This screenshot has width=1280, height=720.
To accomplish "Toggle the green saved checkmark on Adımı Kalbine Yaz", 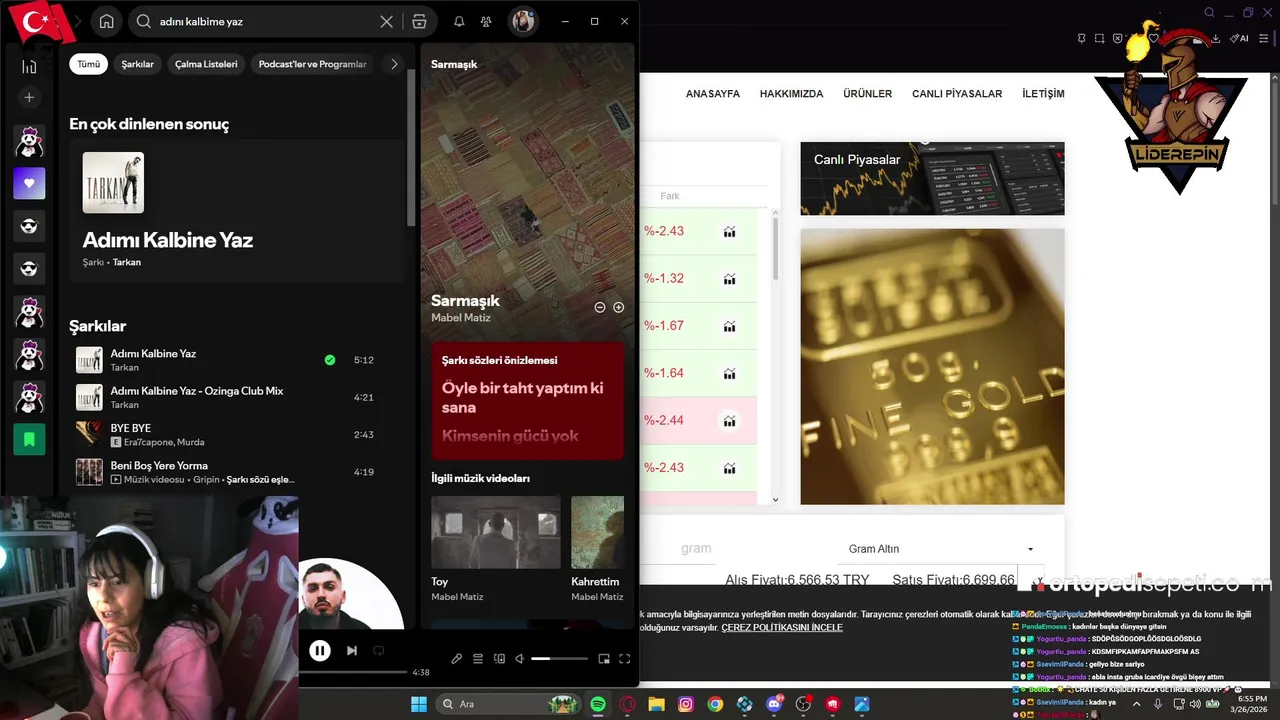I will coord(330,360).
